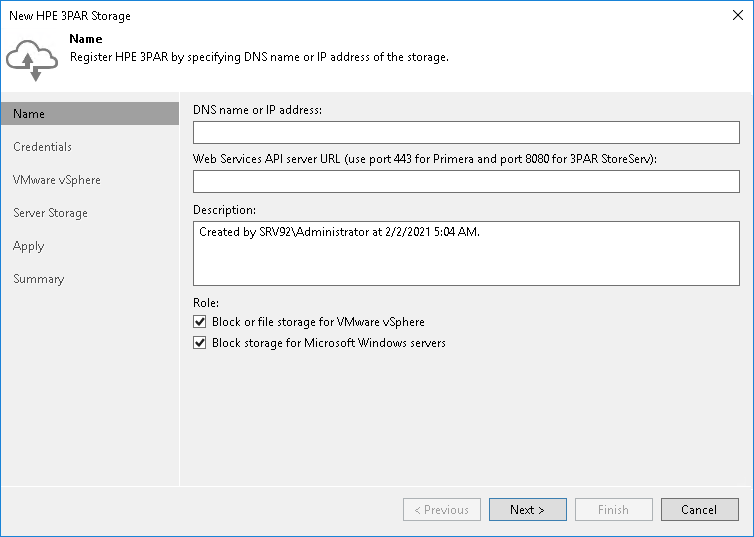Click the Previous button
This screenshot has width=754, height=537.
[x=441, y=510]
